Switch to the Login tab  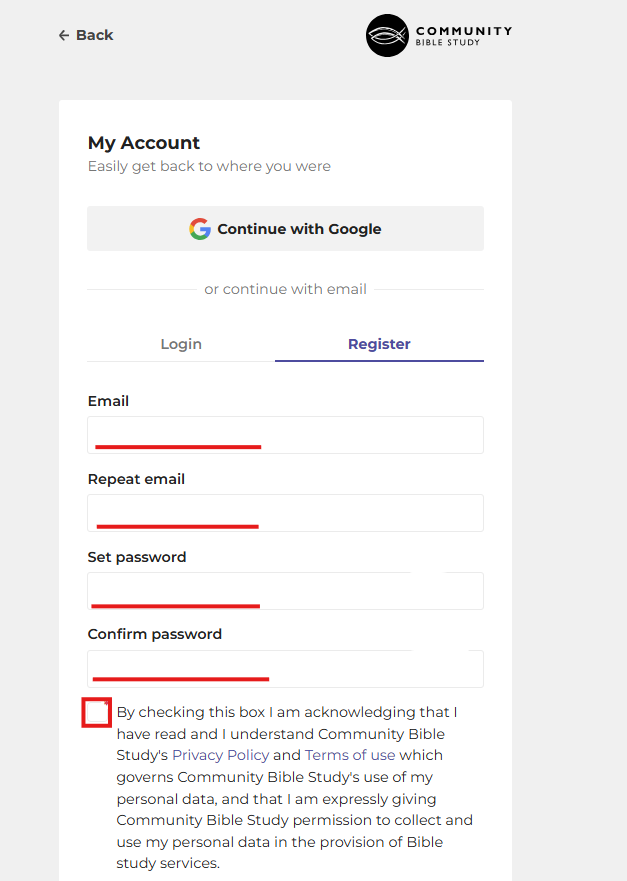[x=181, y=344]
